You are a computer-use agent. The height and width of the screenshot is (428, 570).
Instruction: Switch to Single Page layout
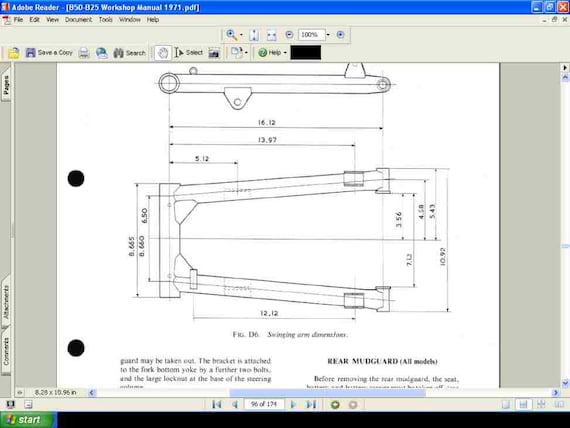[506, 404]
